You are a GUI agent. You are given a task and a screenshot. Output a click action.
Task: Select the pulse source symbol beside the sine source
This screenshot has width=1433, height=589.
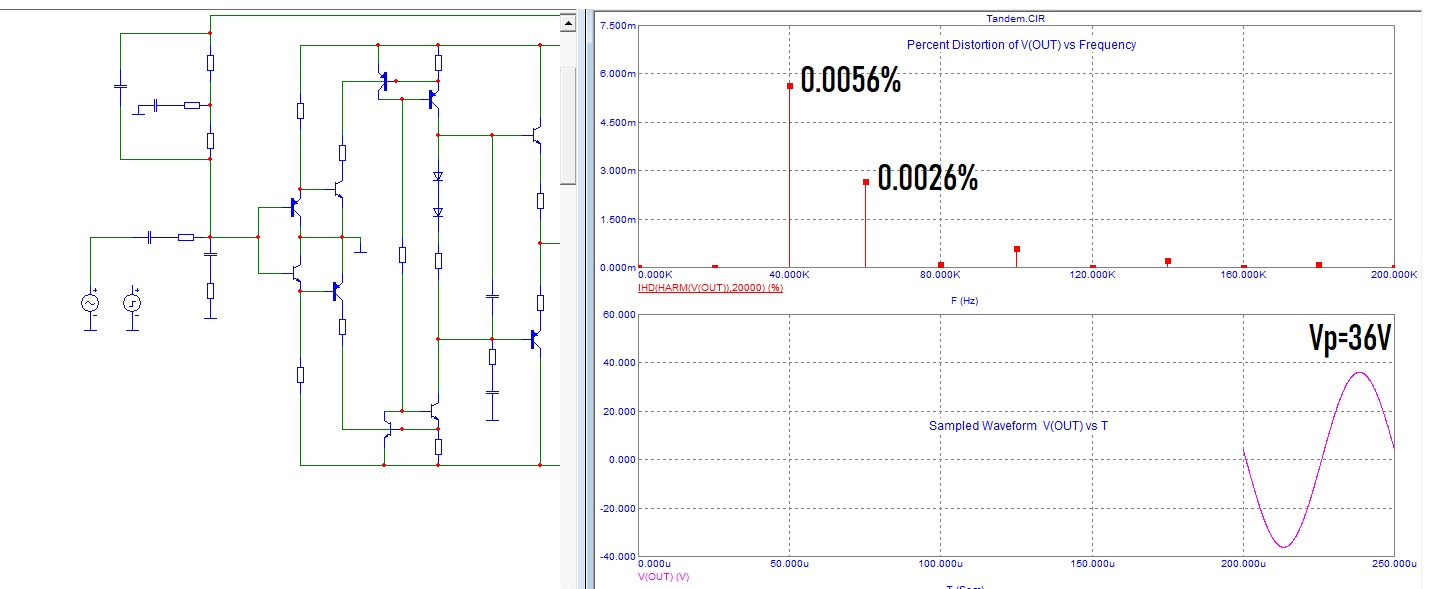tap(132, 303)
